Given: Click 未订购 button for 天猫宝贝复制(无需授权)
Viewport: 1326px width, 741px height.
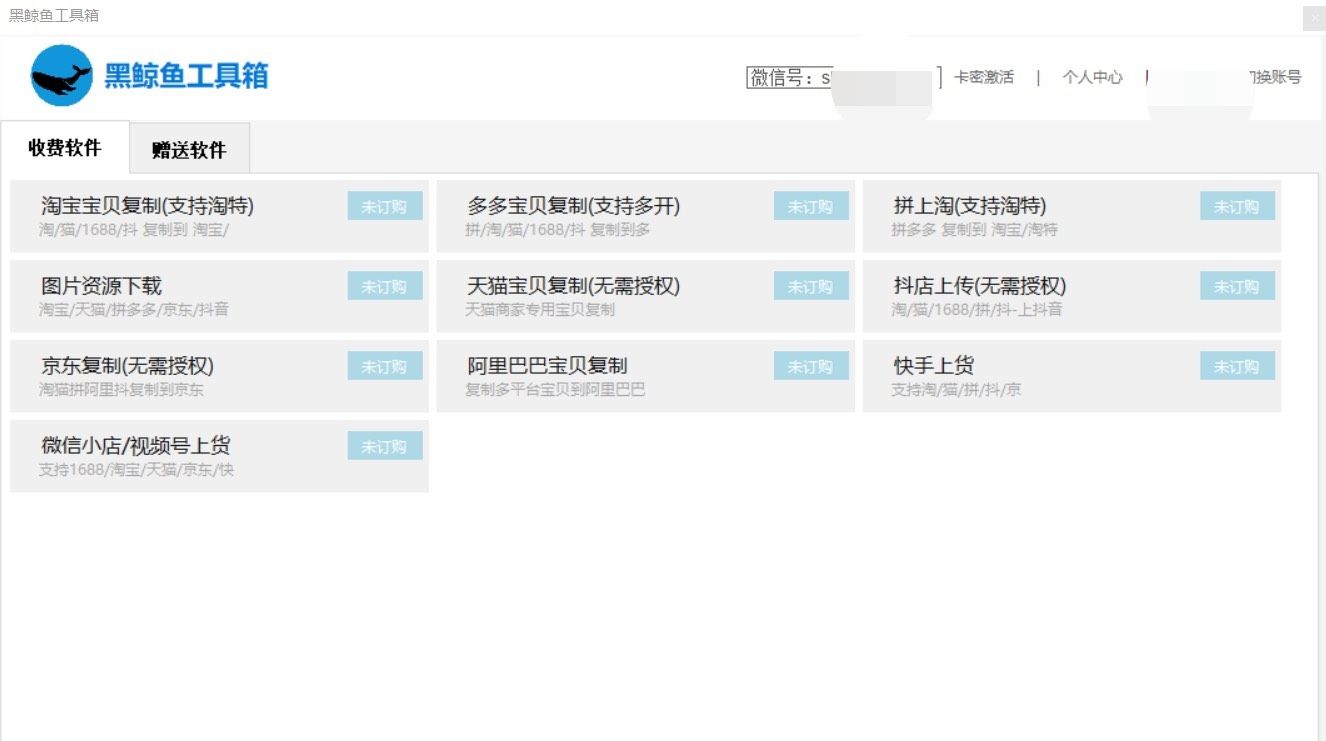Looking at the screenshot, I should [x=811, y=286].
